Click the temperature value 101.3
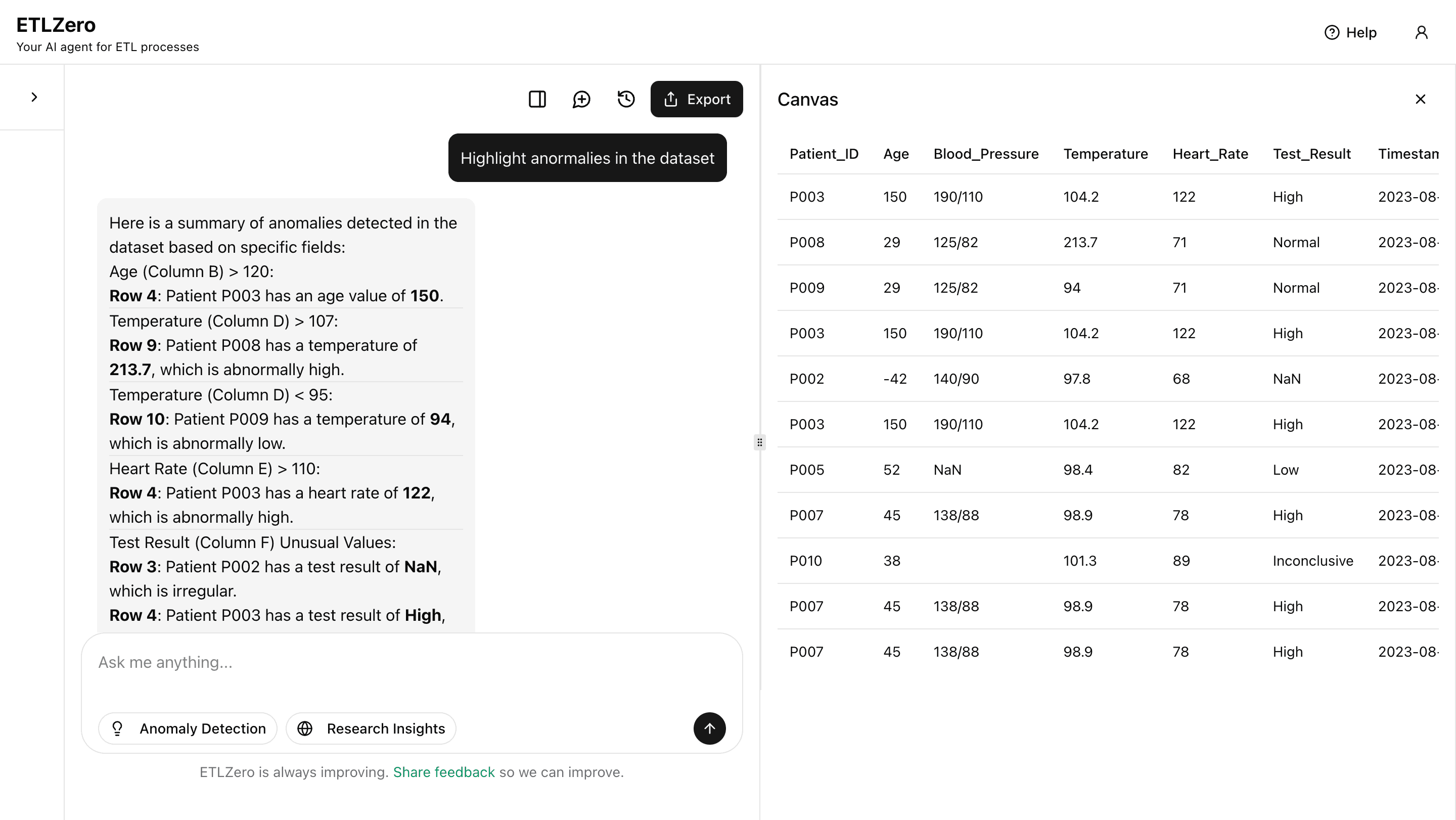Image resolution: width=1456 pixels, height=820 pixels. [x=1079, y=561]
